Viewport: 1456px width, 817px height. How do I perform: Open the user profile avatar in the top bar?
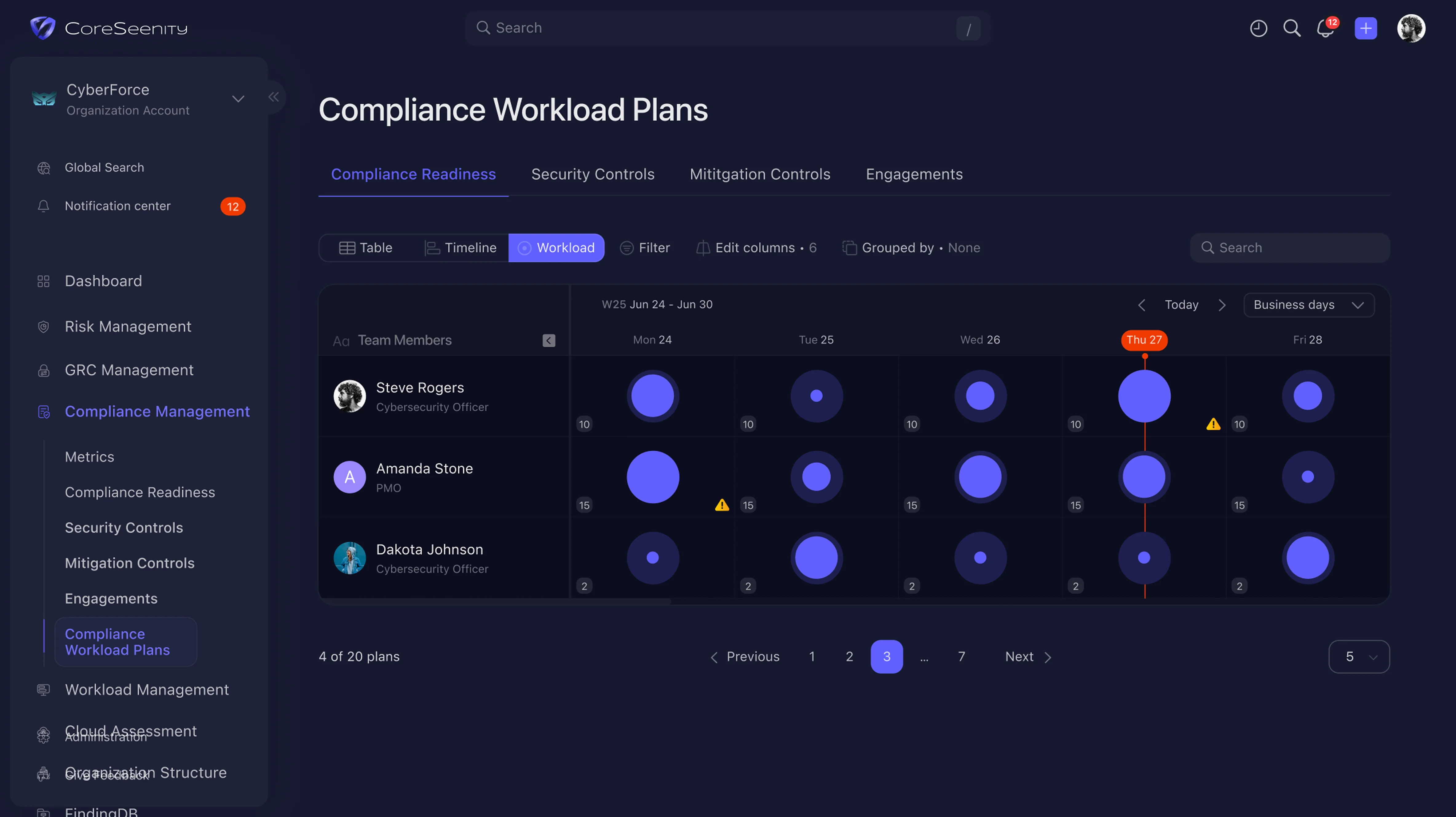[1411, 28]
